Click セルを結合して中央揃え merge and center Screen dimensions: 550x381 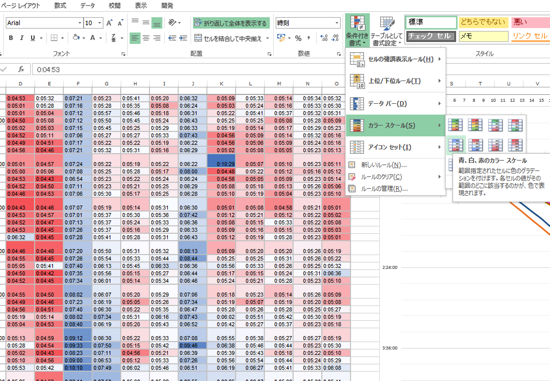click(x=228, y=38)
